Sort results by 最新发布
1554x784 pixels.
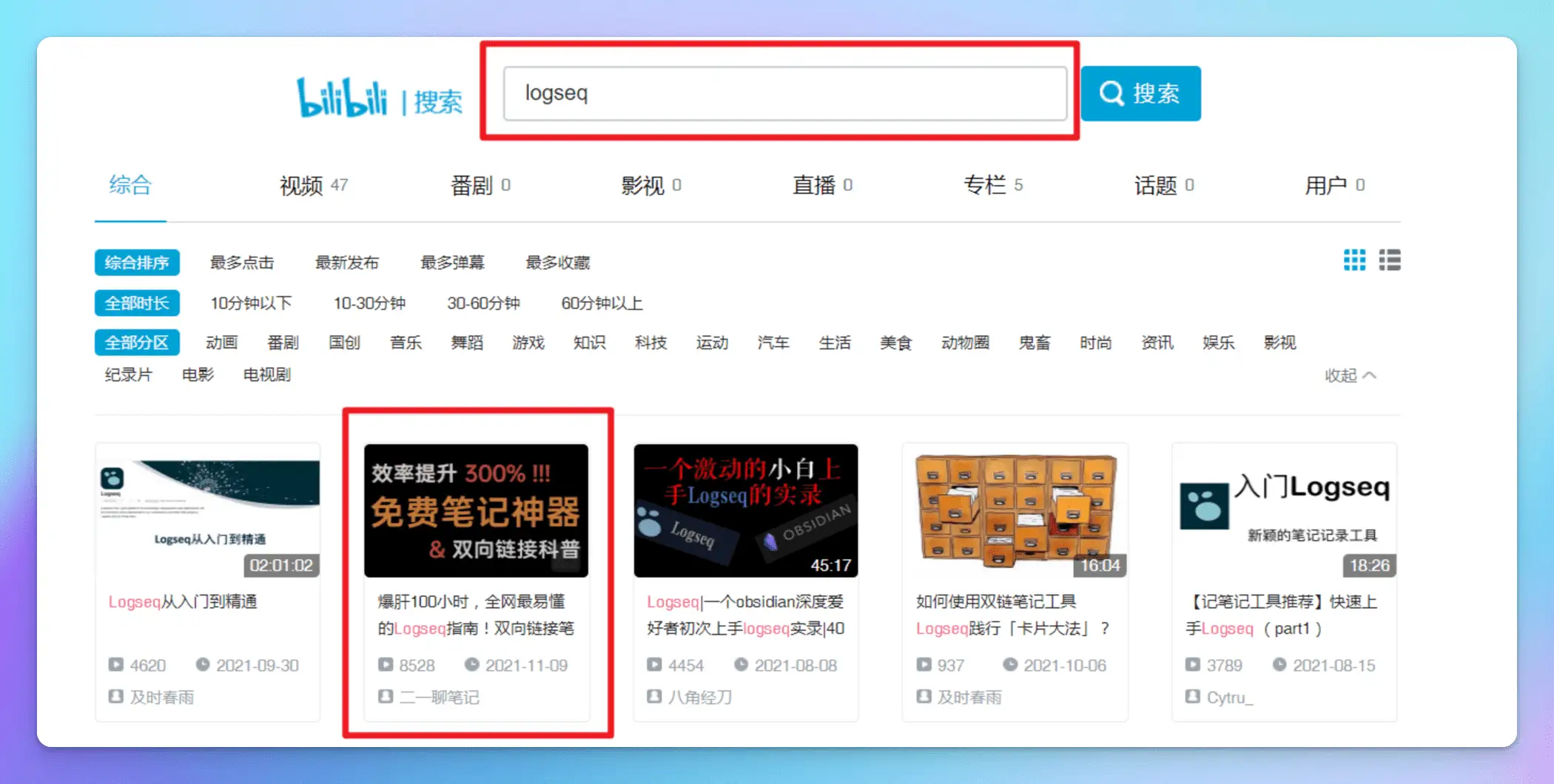point(347,263)
